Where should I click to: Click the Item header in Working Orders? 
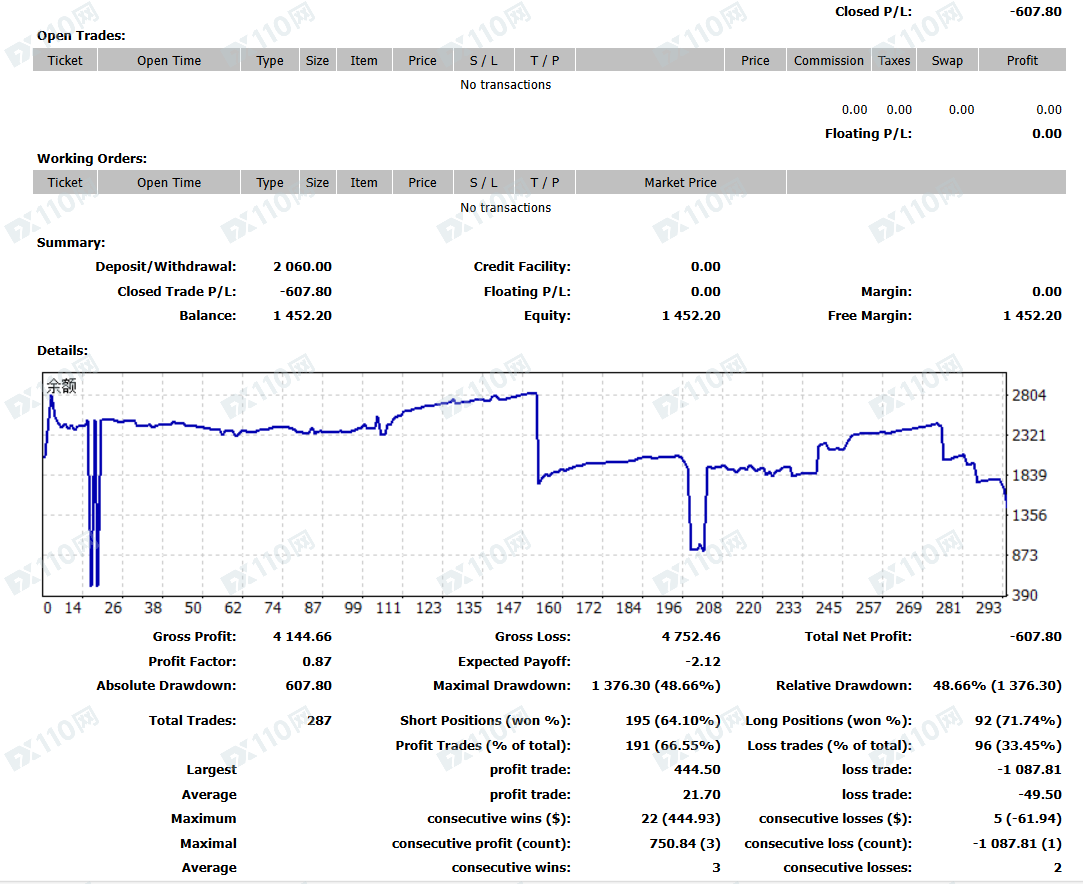(x=363, y=182)
